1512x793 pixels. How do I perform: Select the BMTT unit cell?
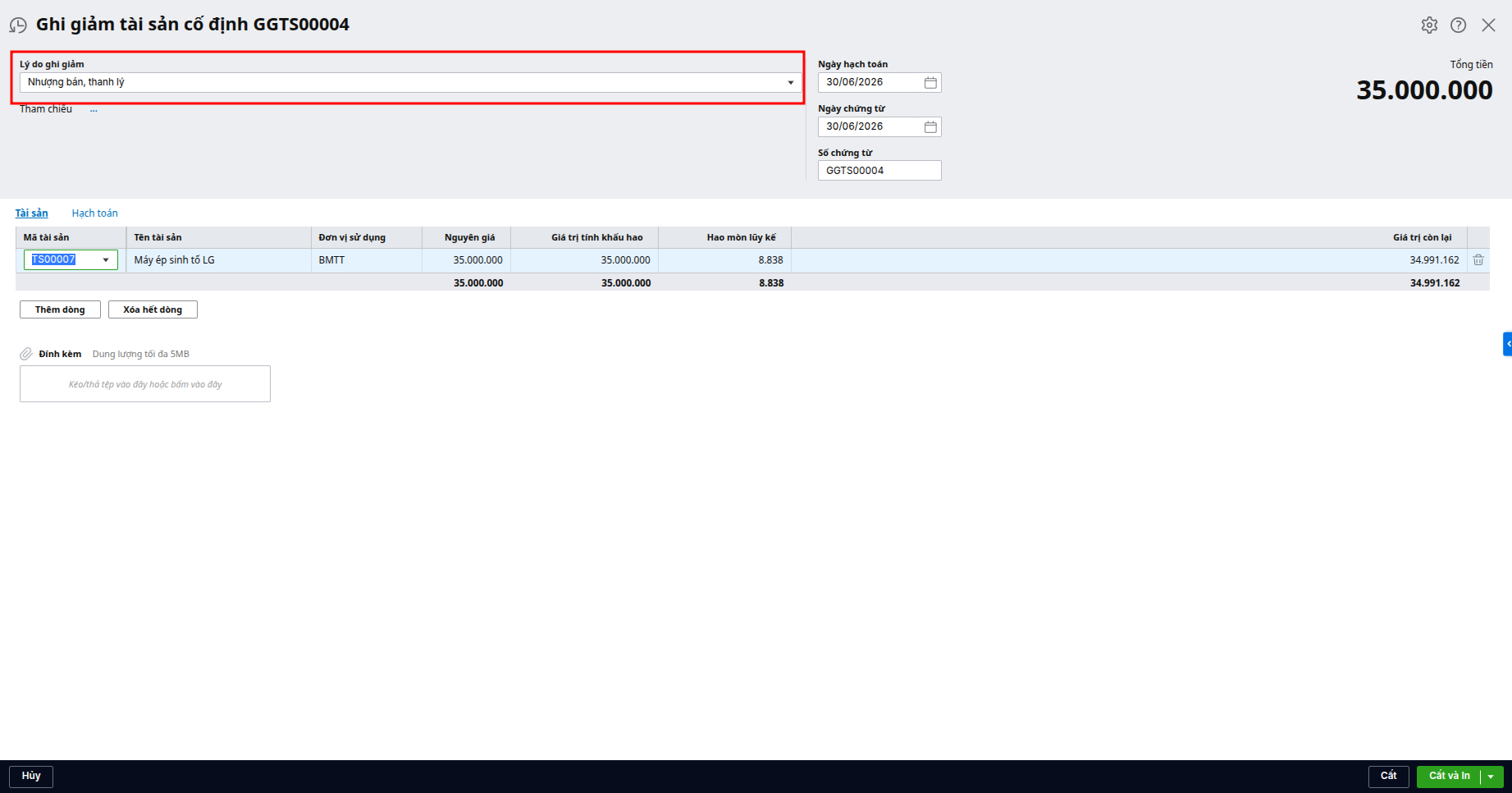pos(366,260)
